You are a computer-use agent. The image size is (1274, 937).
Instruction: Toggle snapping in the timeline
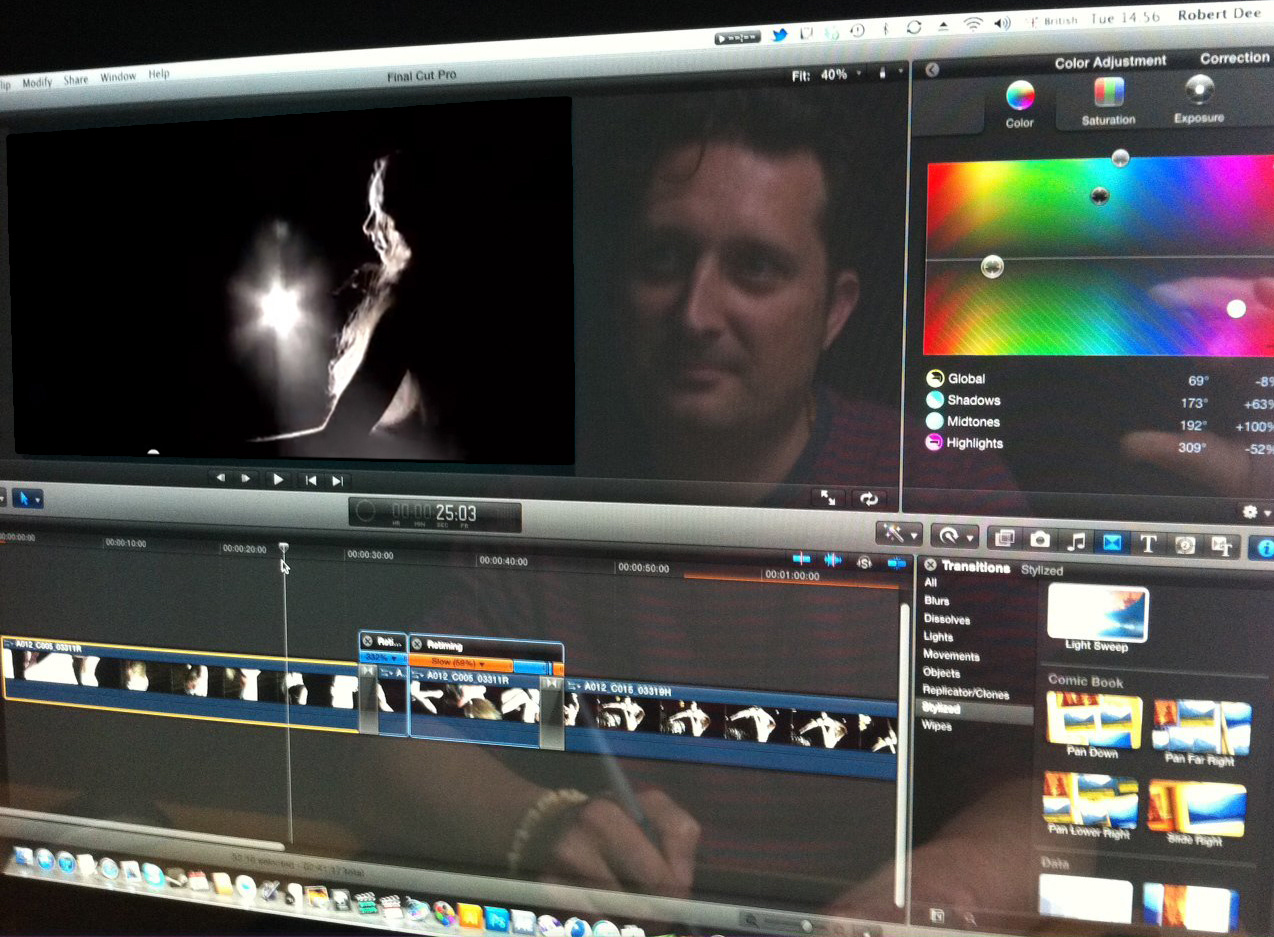(895, 563)
